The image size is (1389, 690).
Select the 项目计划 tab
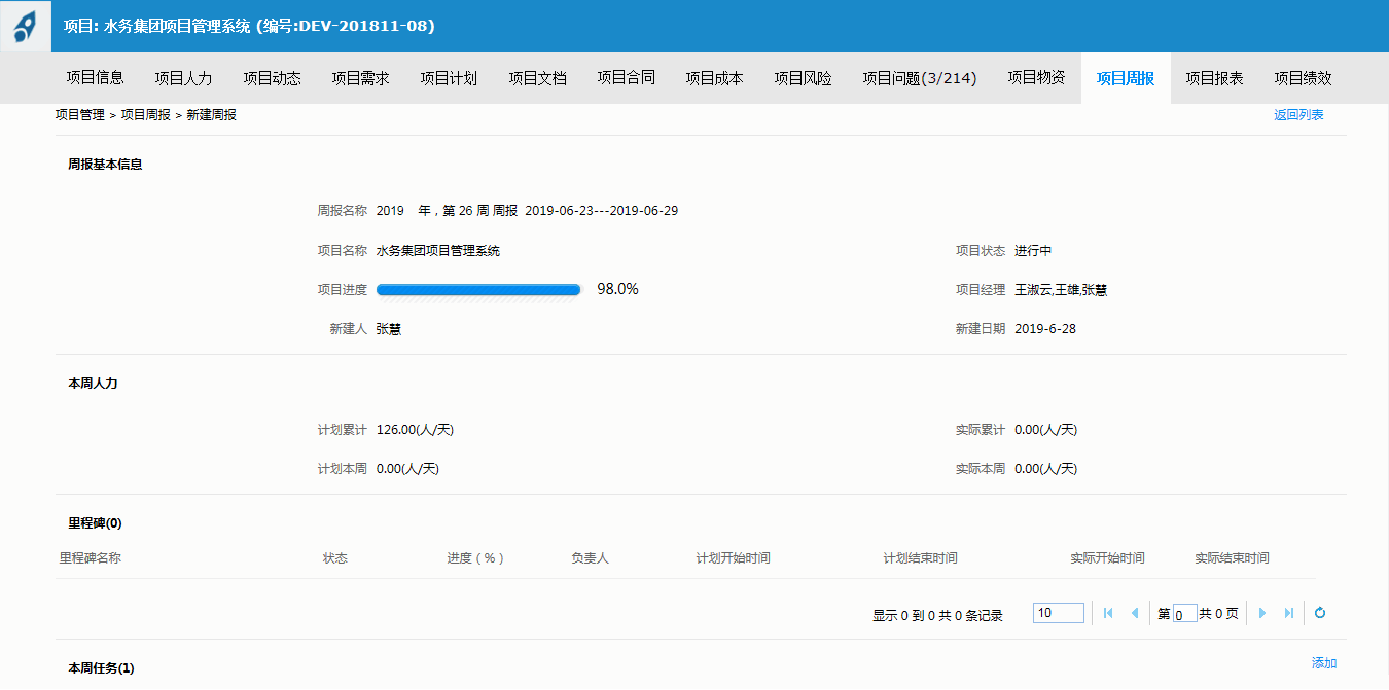click(448, 78)
